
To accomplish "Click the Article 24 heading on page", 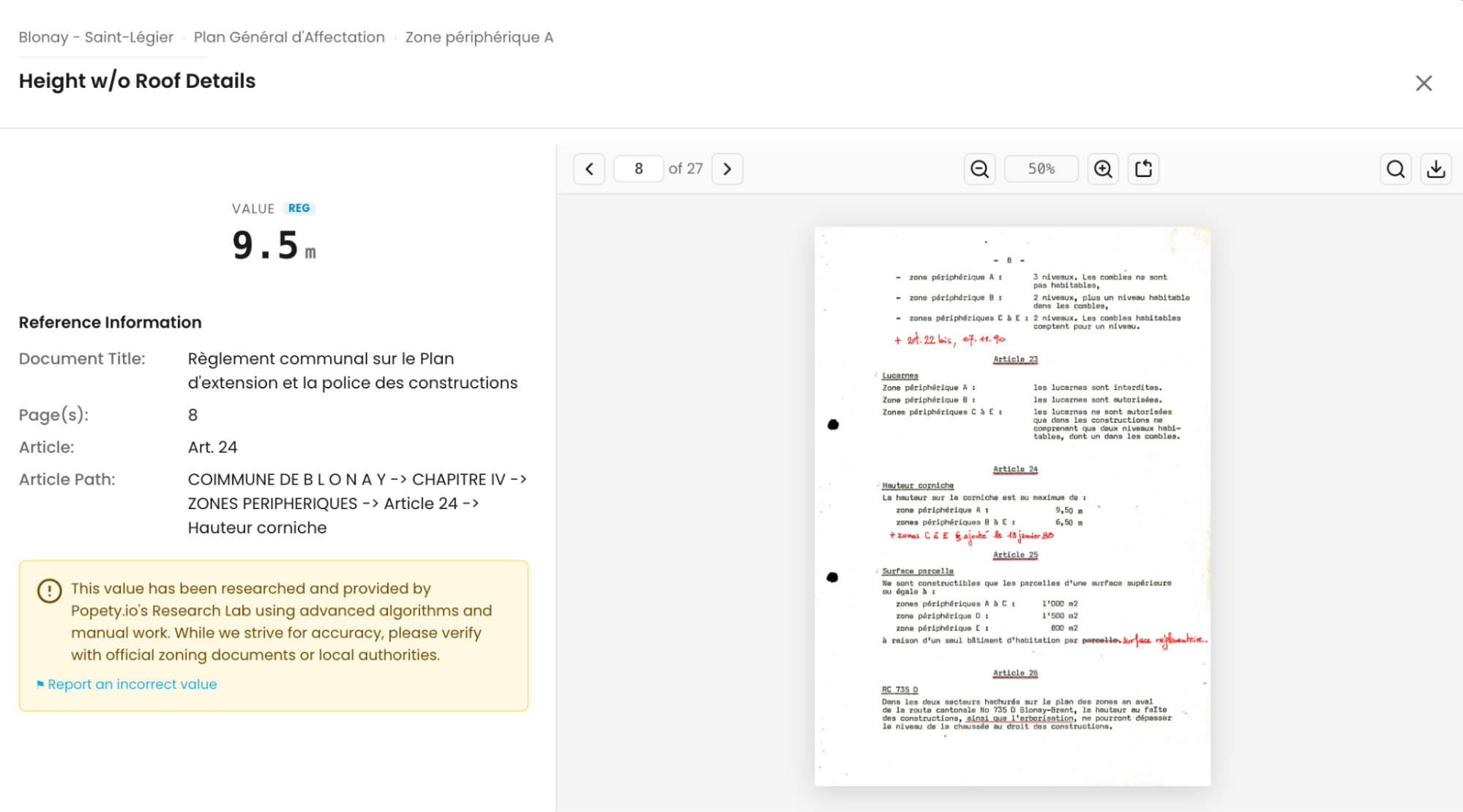I will [x=1015, y=469].
